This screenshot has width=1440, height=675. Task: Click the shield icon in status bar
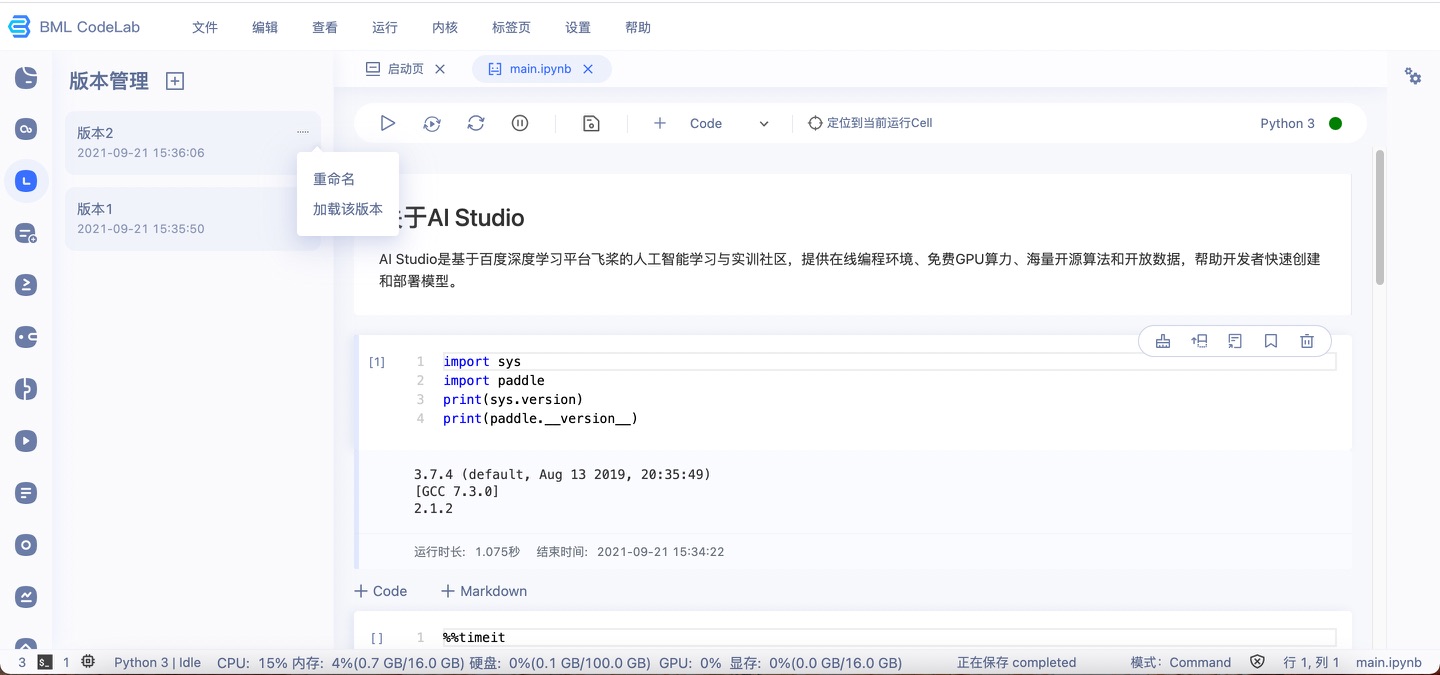tap(1258, 662)
